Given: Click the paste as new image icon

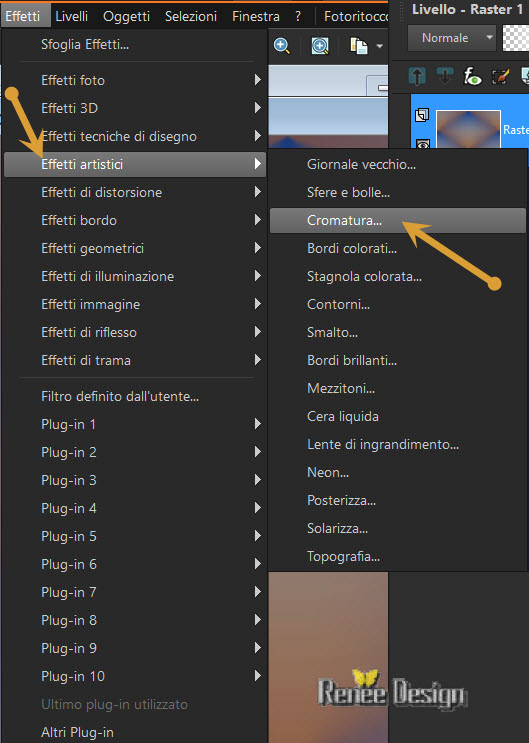Looking at the screenshot, I should pos(358,46).
